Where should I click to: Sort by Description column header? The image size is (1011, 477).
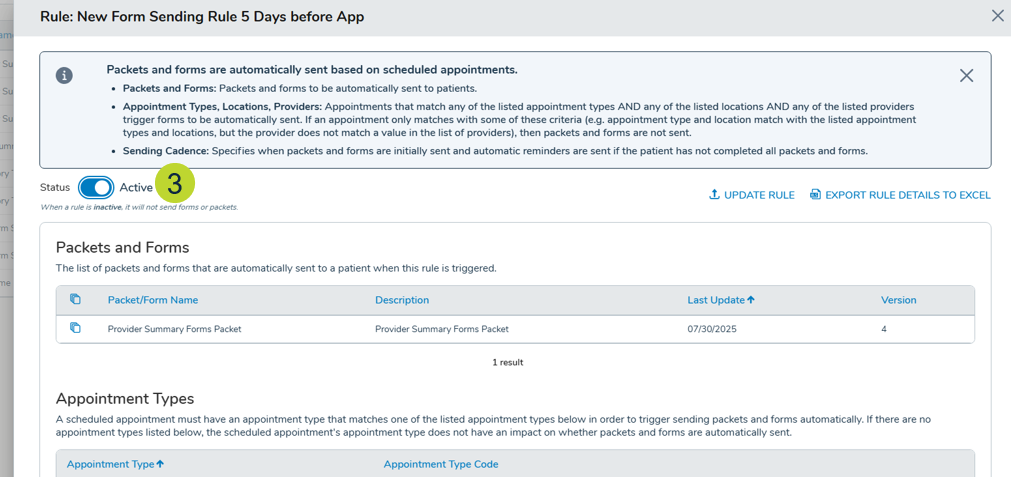(x=402, y=300)
